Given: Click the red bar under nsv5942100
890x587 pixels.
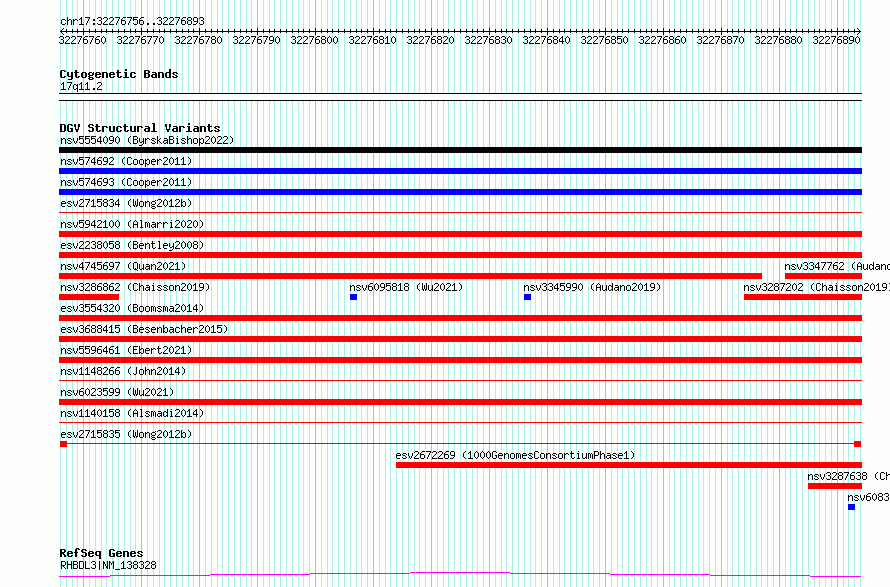Looking at the screenshot, I should pos(460,234).
